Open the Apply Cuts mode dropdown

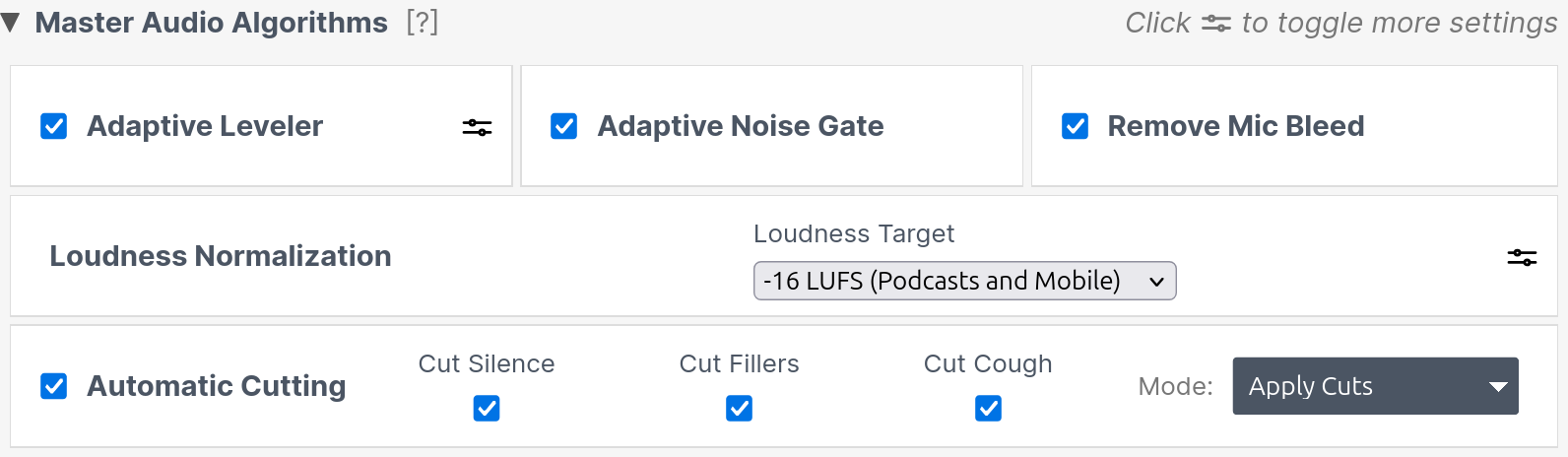[1375, 386]
